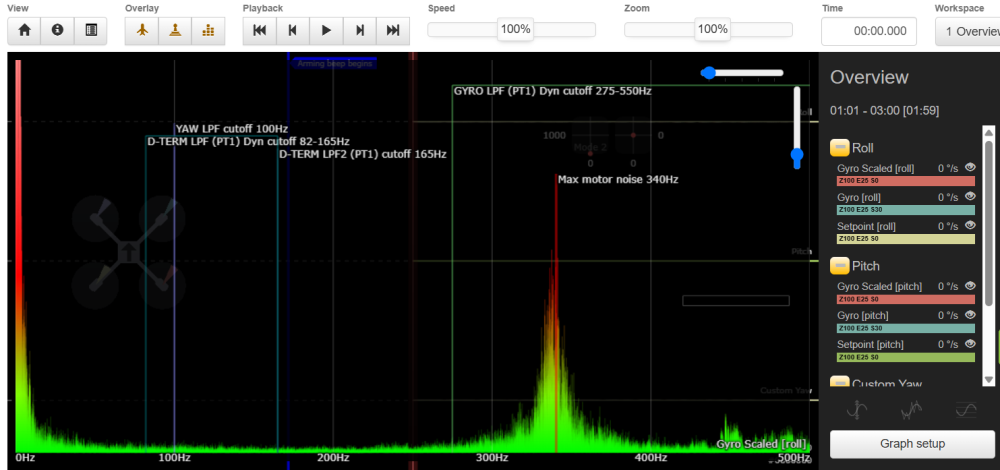Jump to end of the log

click(x=393, y=30)
